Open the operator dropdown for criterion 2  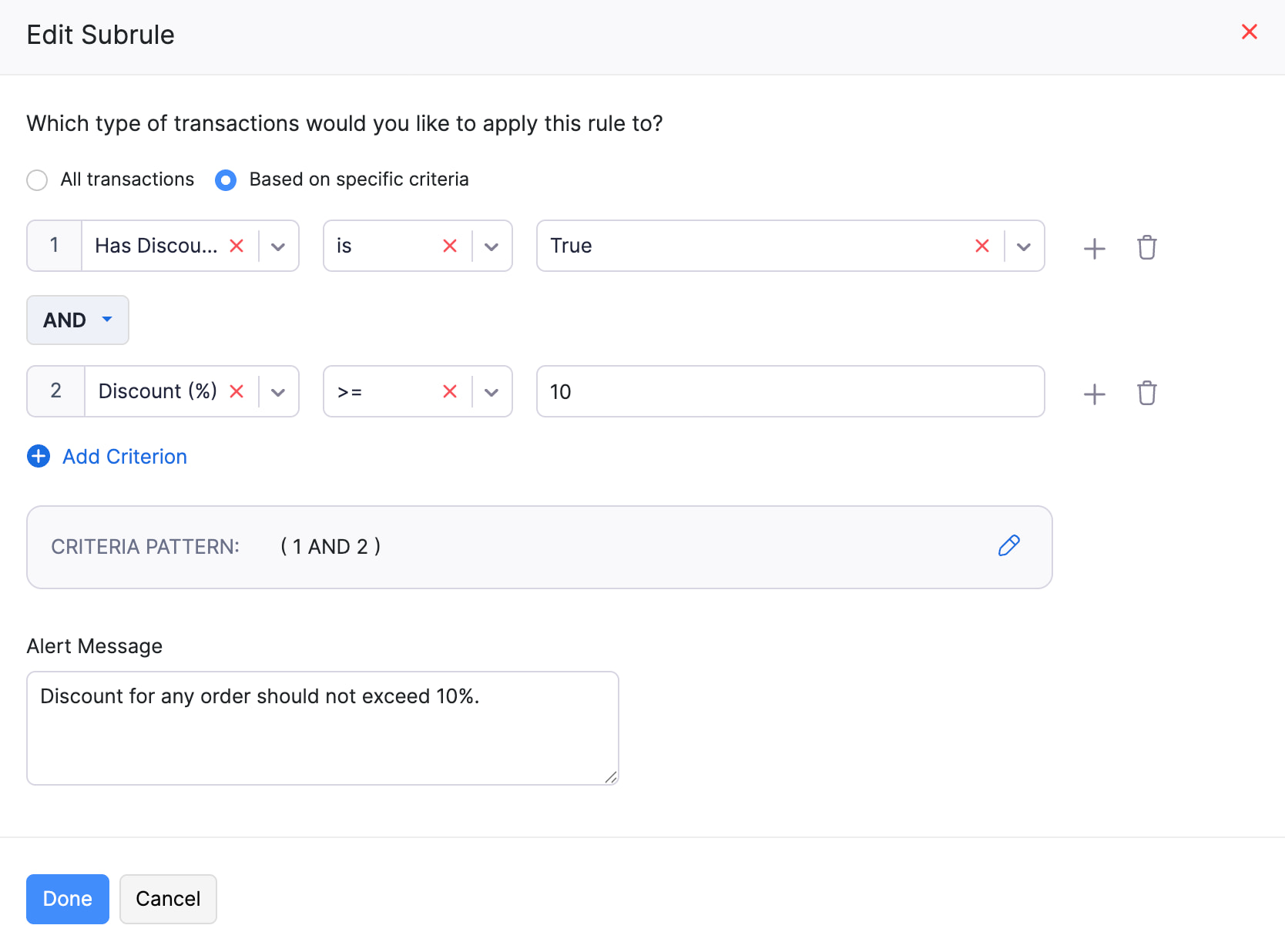click(x=491, y=391)
